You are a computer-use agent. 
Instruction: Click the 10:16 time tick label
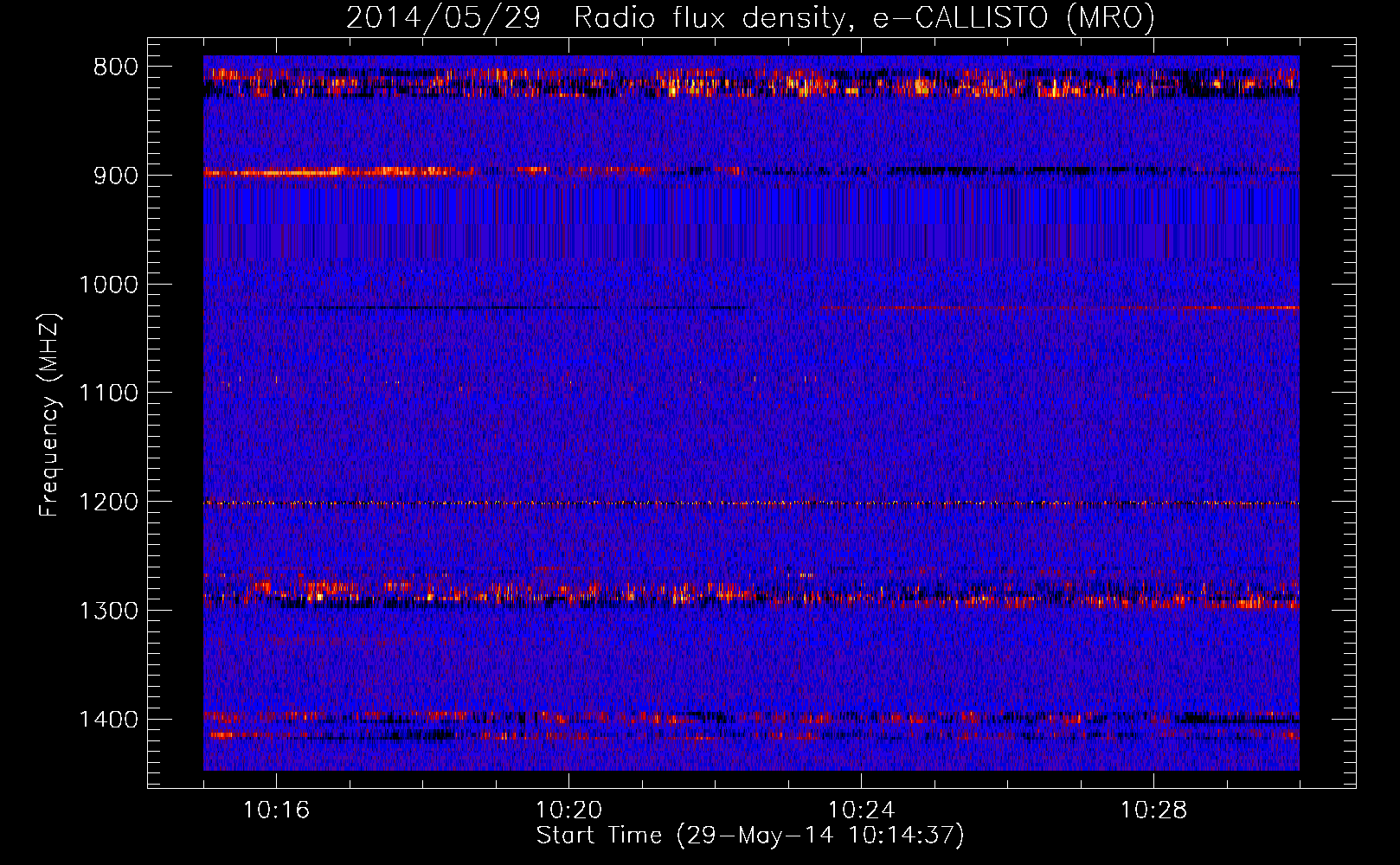(x=276, y=811)
